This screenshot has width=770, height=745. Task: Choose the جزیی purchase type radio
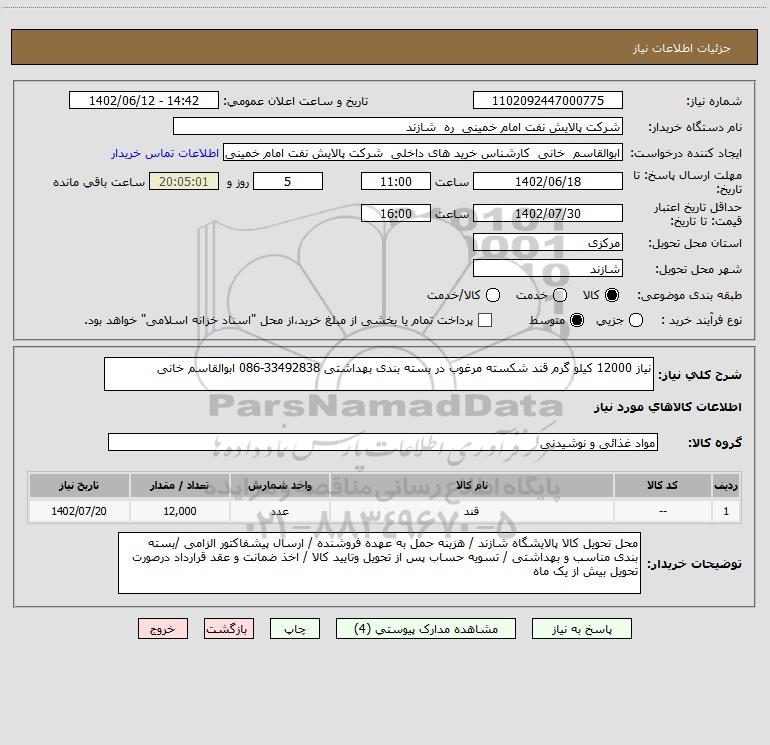(x=635, y=320)
